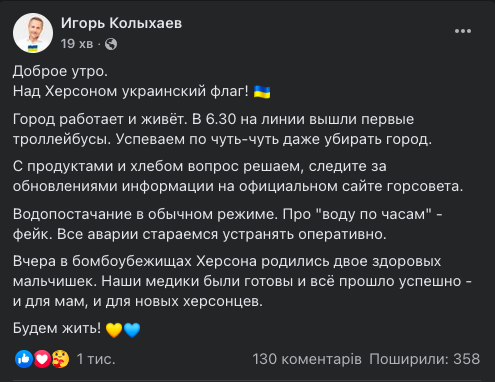Screen dimensions: 495x382
Task: Click the Care hugging-heart reaction icon
Action: point(60,359)
